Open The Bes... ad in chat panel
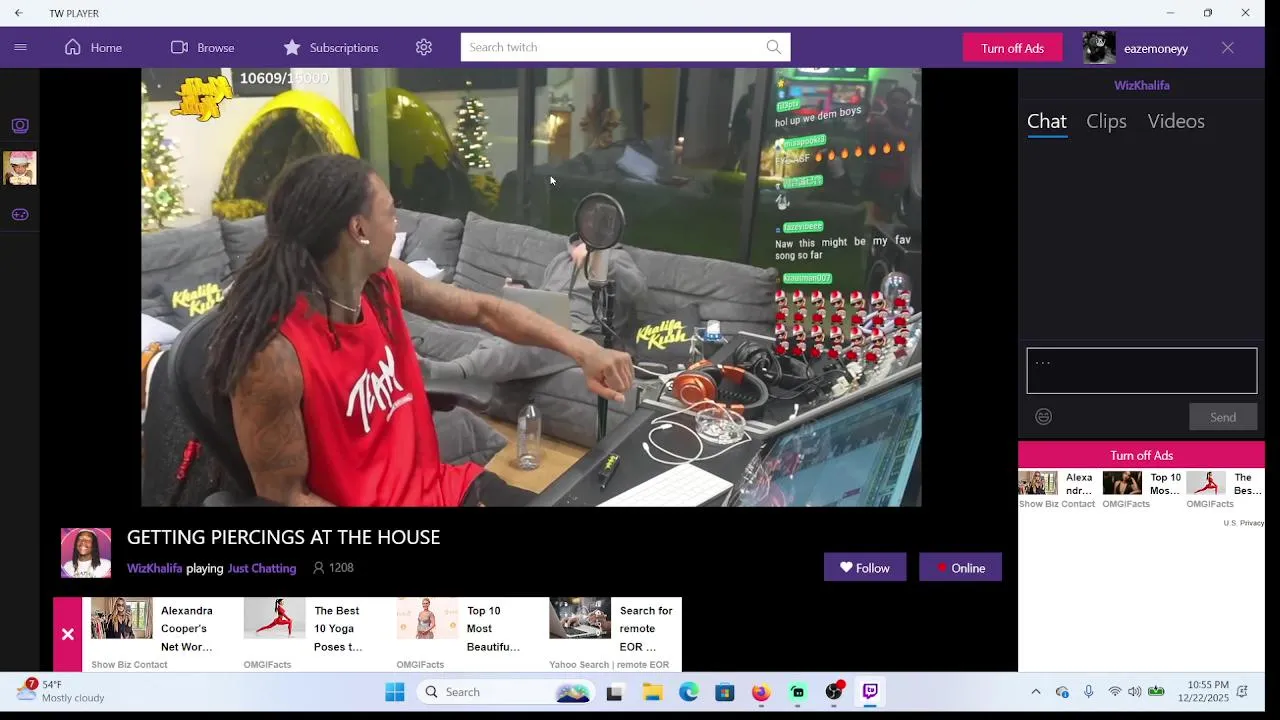The image size is (1280, 720). [x=1225, y=490]
